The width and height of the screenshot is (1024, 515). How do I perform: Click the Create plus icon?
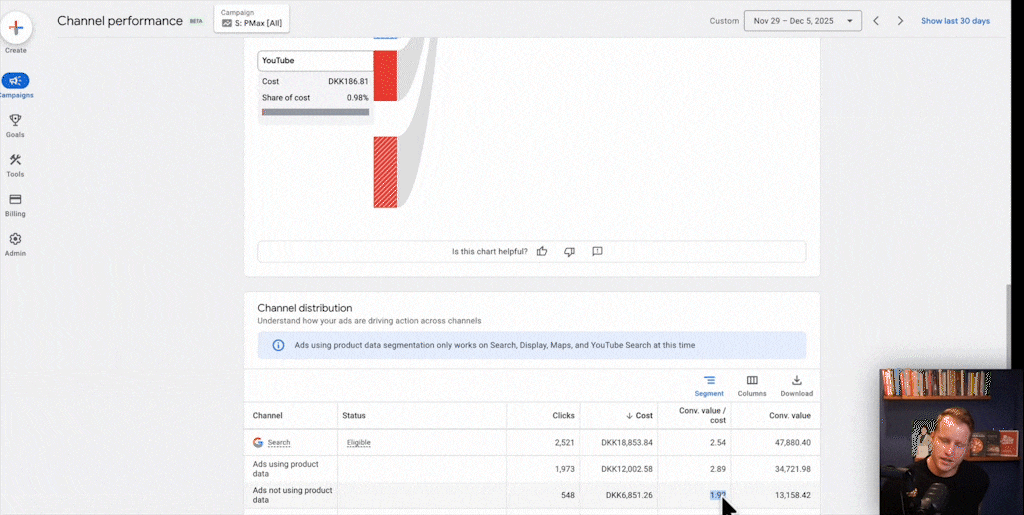click(15, 28)
